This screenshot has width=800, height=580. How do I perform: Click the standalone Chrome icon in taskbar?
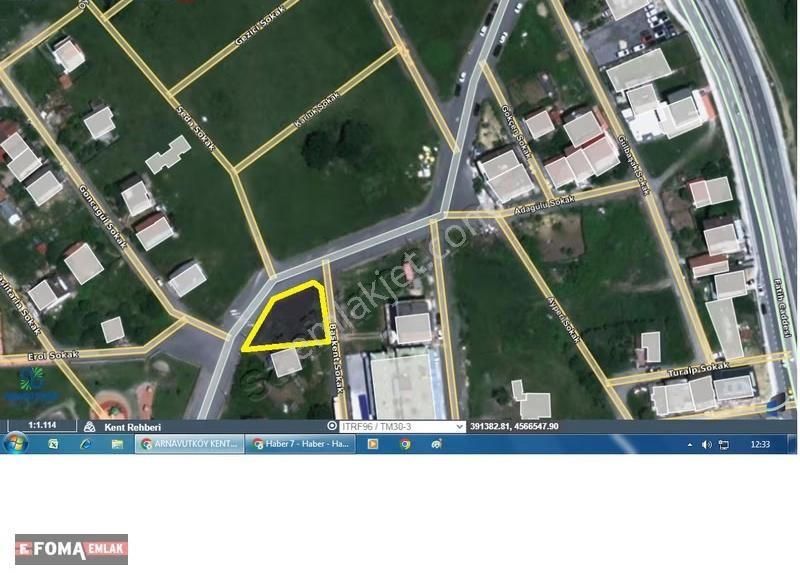(406, 444)
